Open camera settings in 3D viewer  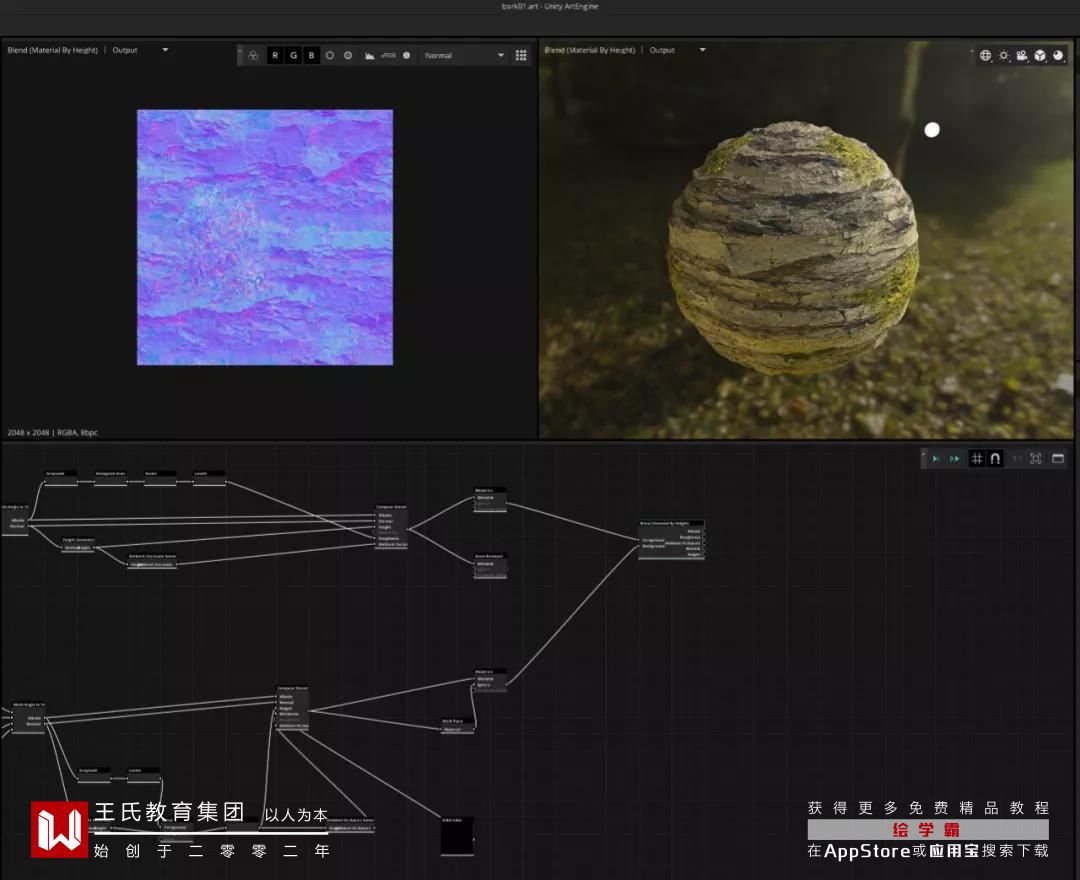(1022, 56)
